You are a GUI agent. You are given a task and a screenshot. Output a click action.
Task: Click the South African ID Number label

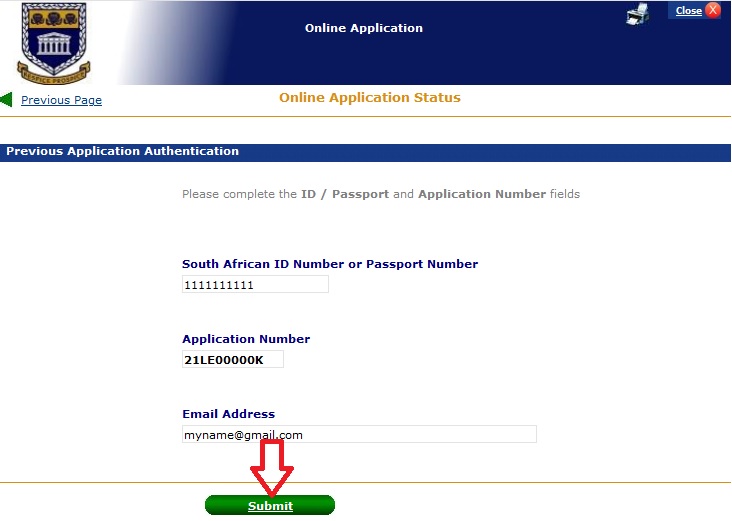[330, 264]
